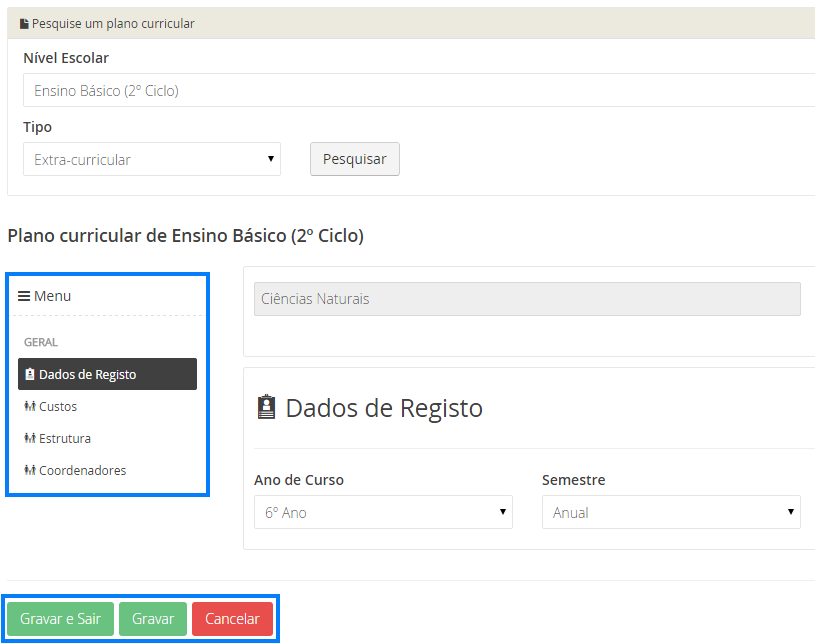Viewport: 815px width, 644px height.
Task: Click the hamburger Menu icon in sidebar
Action: [24, 296]
